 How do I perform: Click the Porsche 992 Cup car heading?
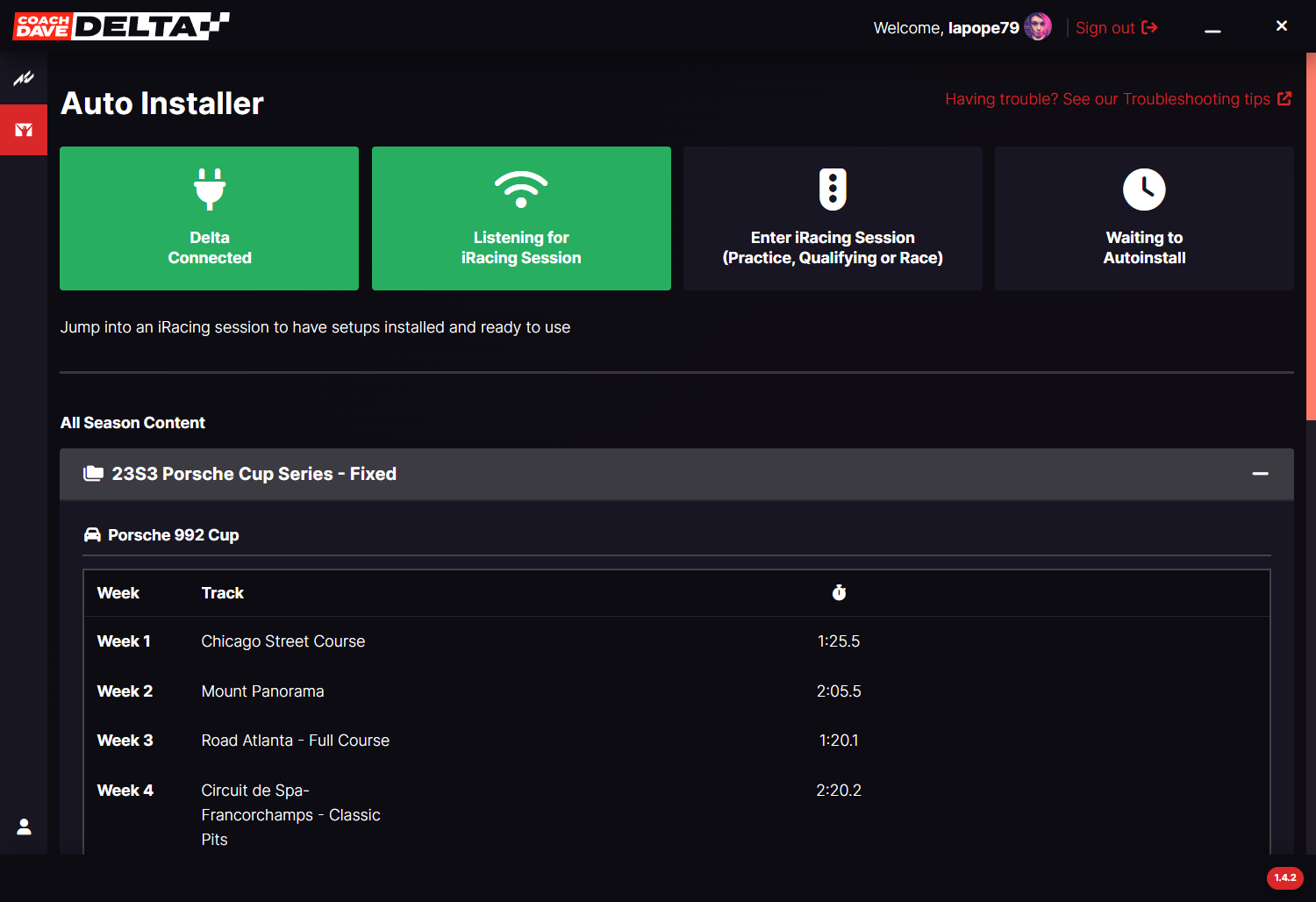(174, 535)
